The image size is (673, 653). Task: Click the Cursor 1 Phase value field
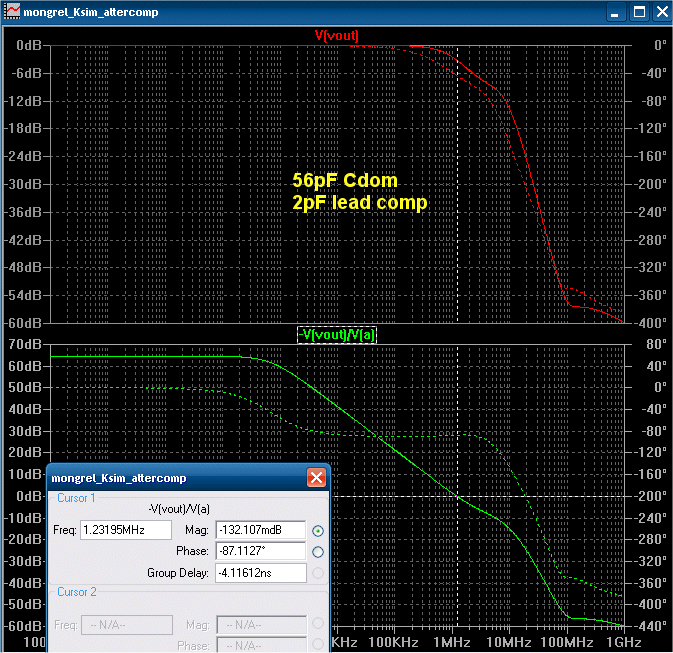(x=261, y=551)
